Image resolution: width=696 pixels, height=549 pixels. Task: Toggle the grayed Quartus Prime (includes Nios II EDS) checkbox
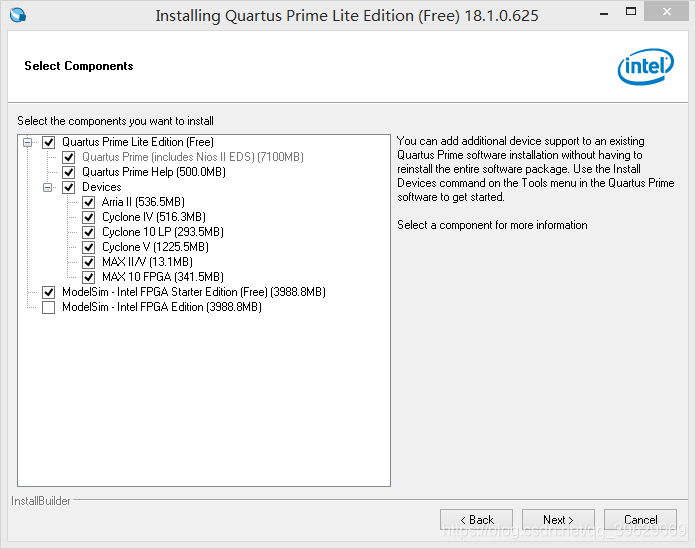click(68, 158)
